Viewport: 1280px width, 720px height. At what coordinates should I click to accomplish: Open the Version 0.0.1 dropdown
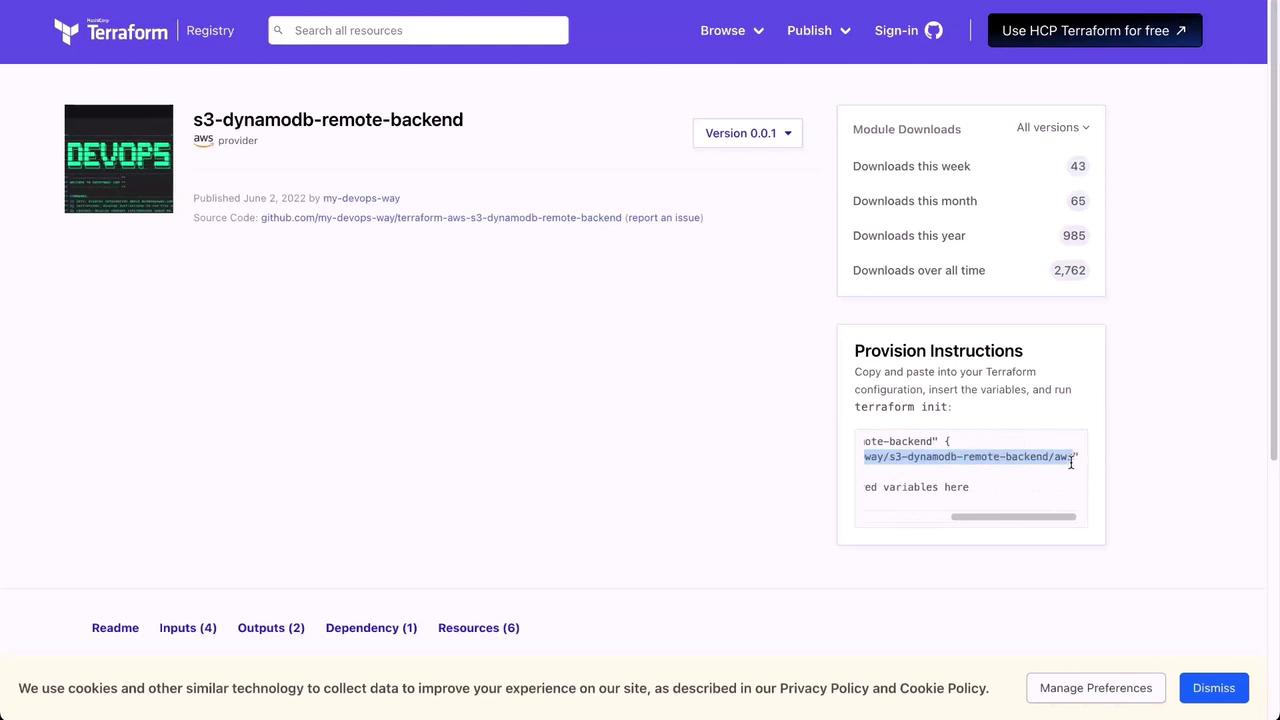748,133
